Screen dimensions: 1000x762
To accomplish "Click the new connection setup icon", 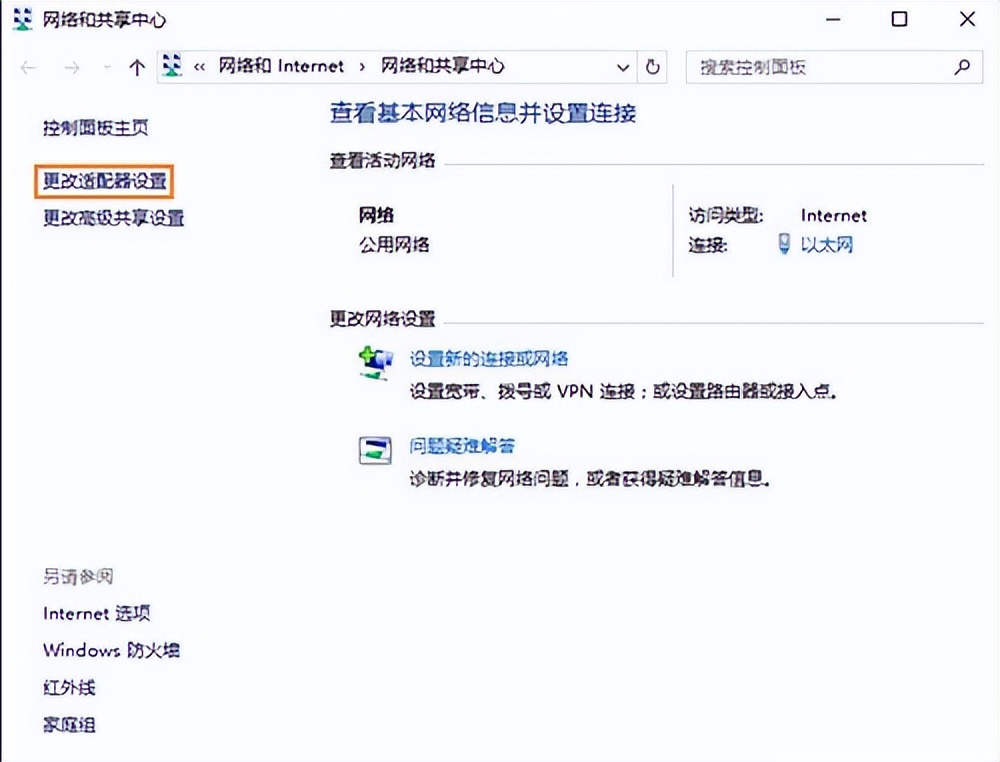I will pos(375,362).
